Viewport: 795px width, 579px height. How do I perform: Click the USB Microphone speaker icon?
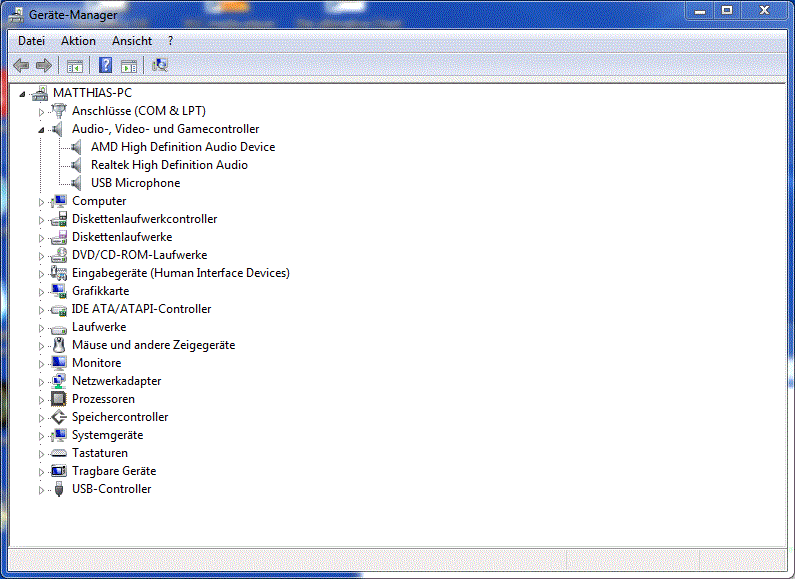76,183
